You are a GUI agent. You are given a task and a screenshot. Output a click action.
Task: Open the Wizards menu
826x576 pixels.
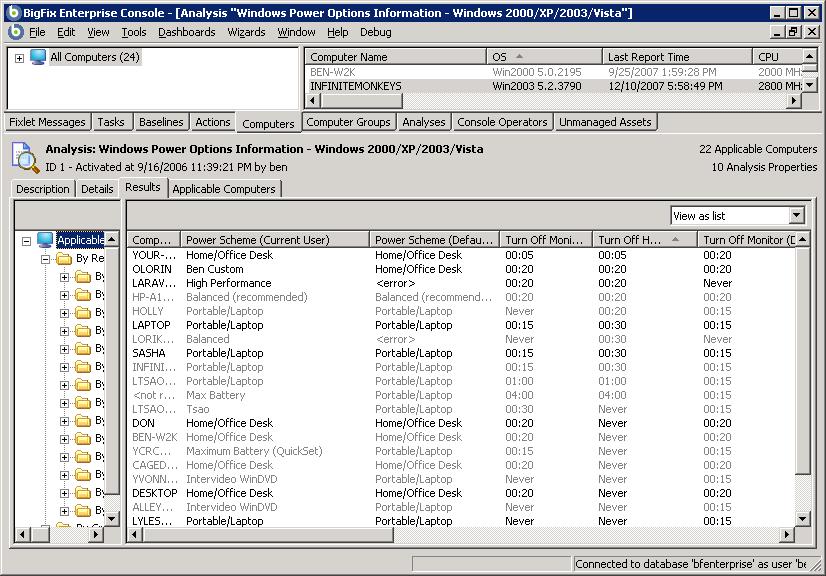[246, 32]
